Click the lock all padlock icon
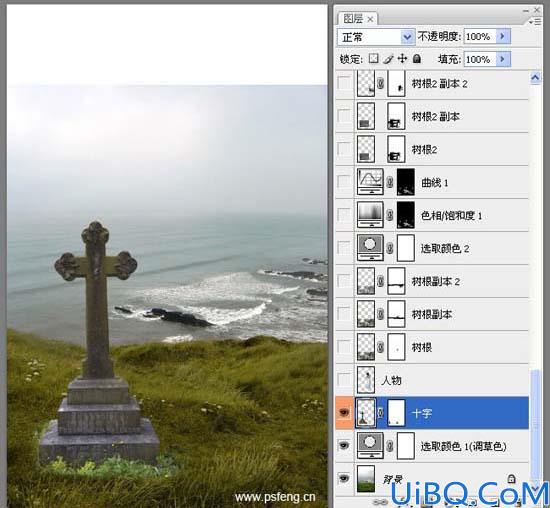This screenshot has width=550, height=508. point(416,59)
